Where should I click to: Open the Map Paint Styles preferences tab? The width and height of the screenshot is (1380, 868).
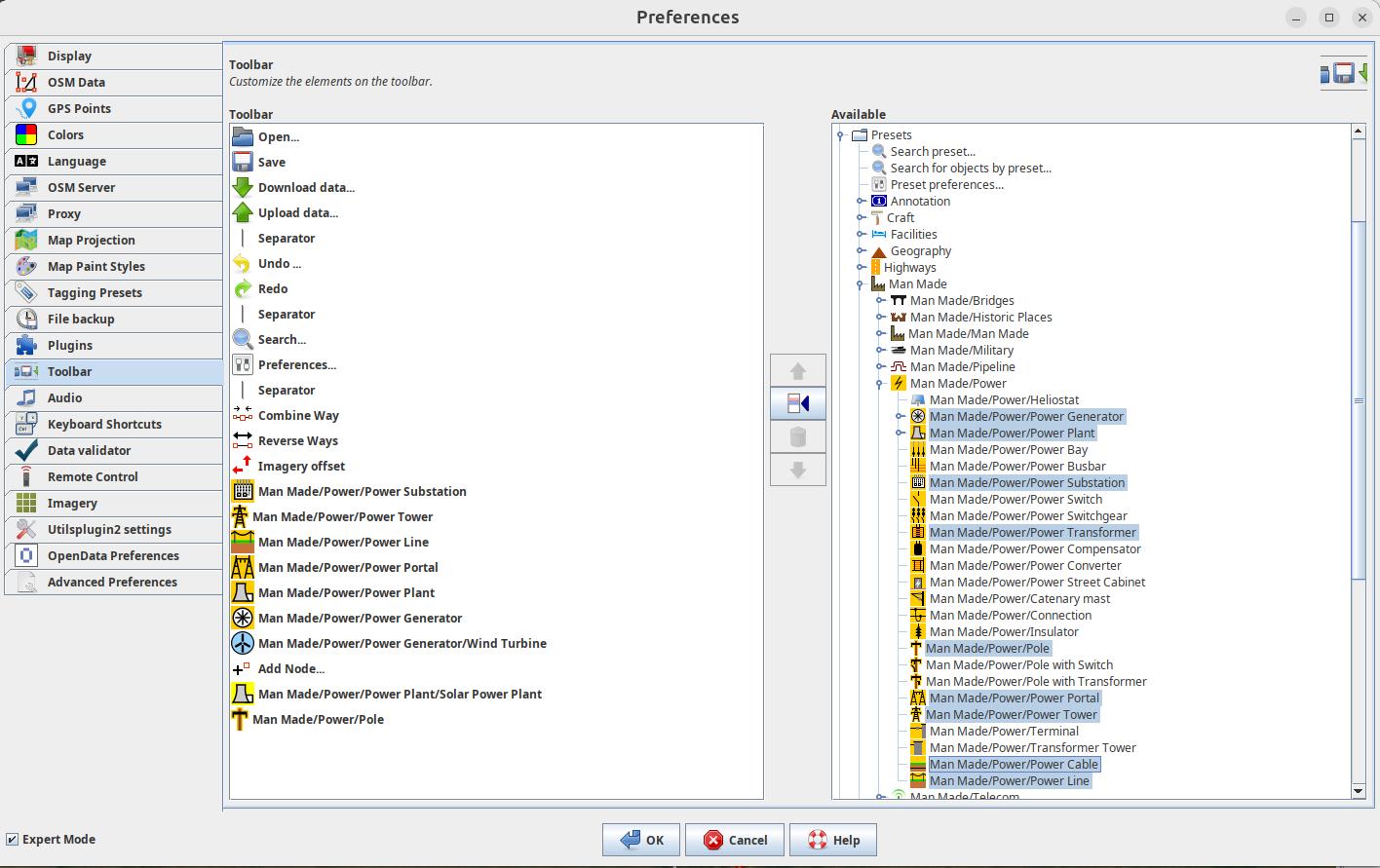96,266
